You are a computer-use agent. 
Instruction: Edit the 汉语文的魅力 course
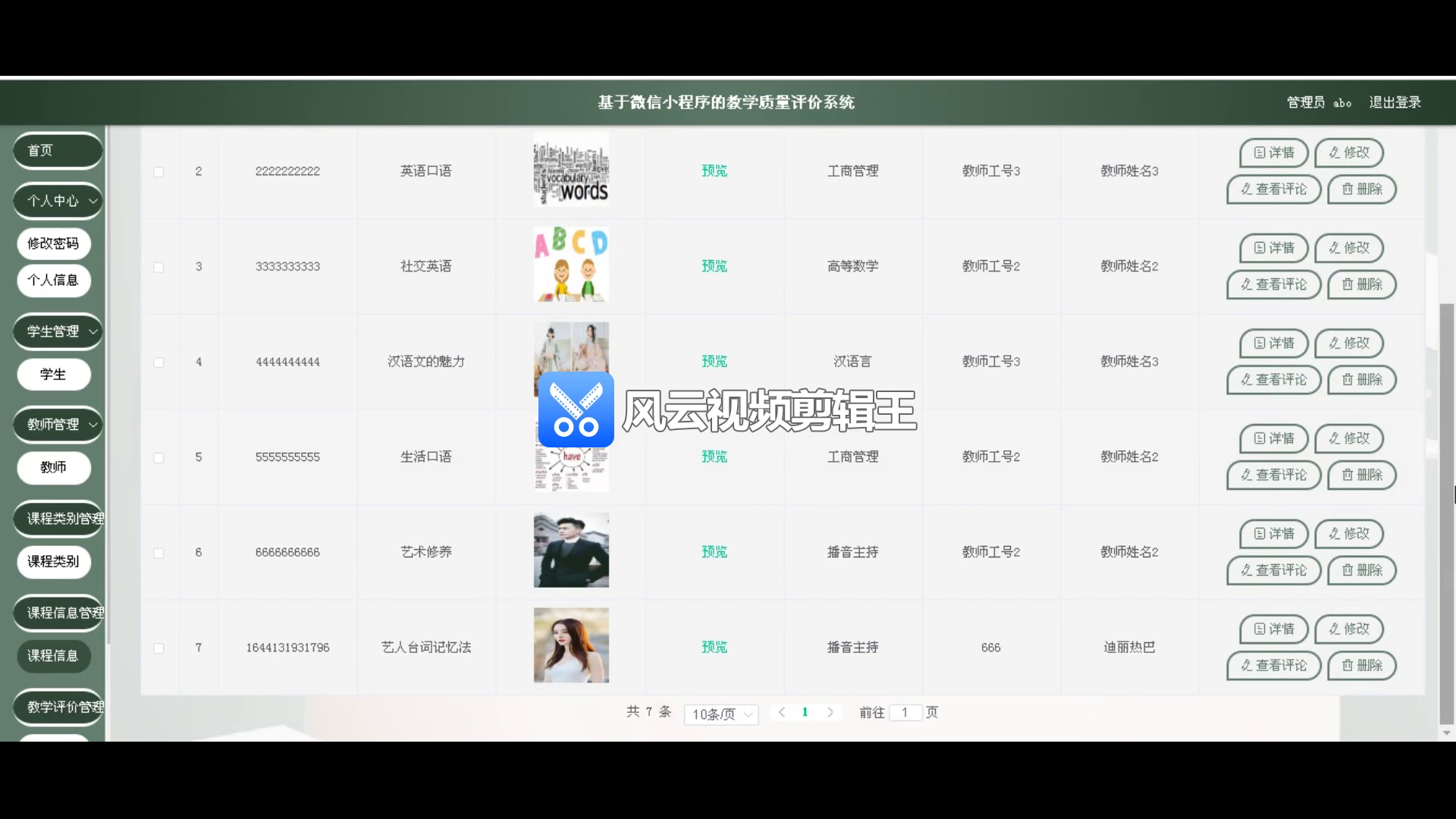1349,344
